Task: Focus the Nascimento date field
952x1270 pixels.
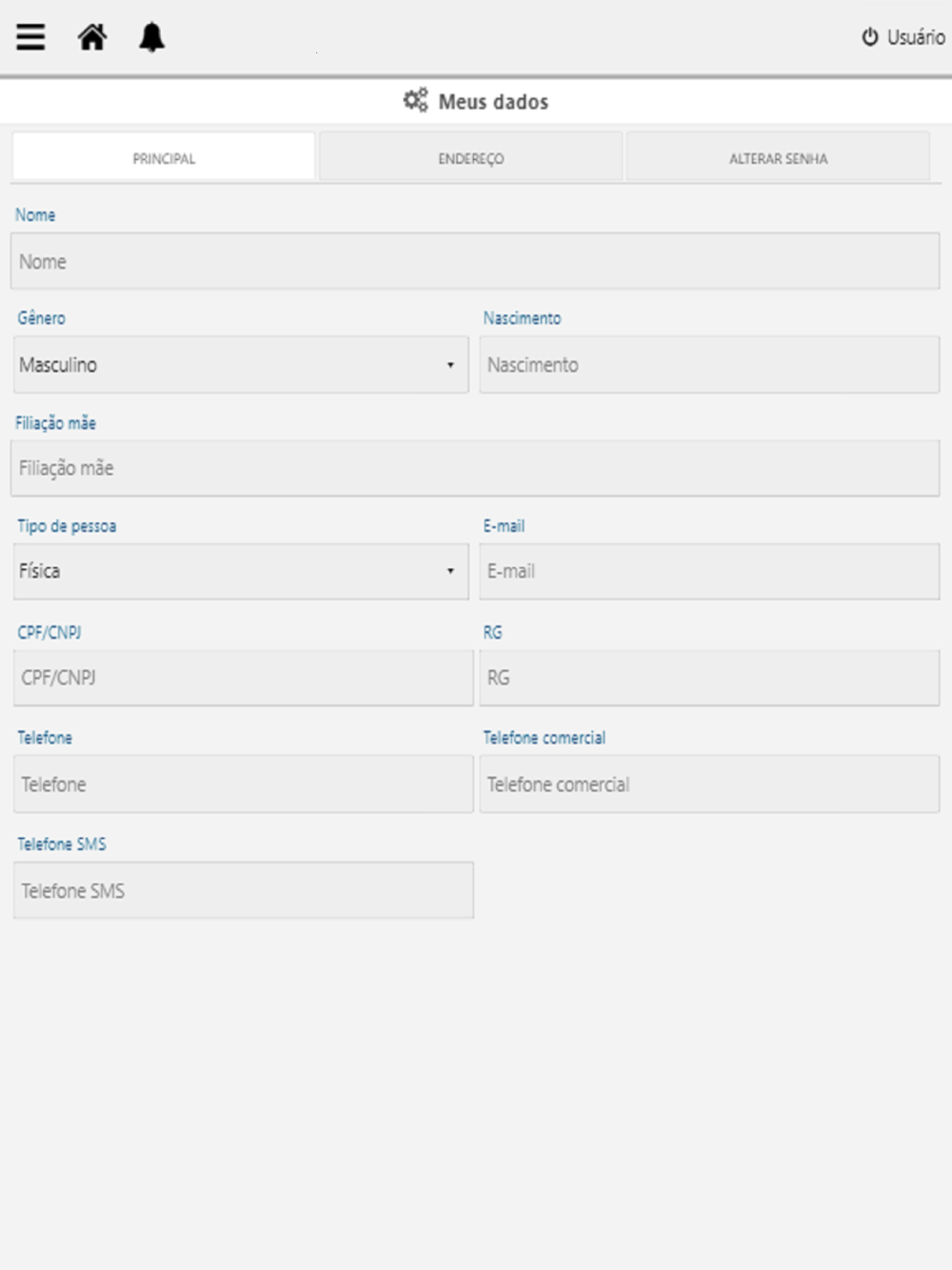Action: point(709,365)
